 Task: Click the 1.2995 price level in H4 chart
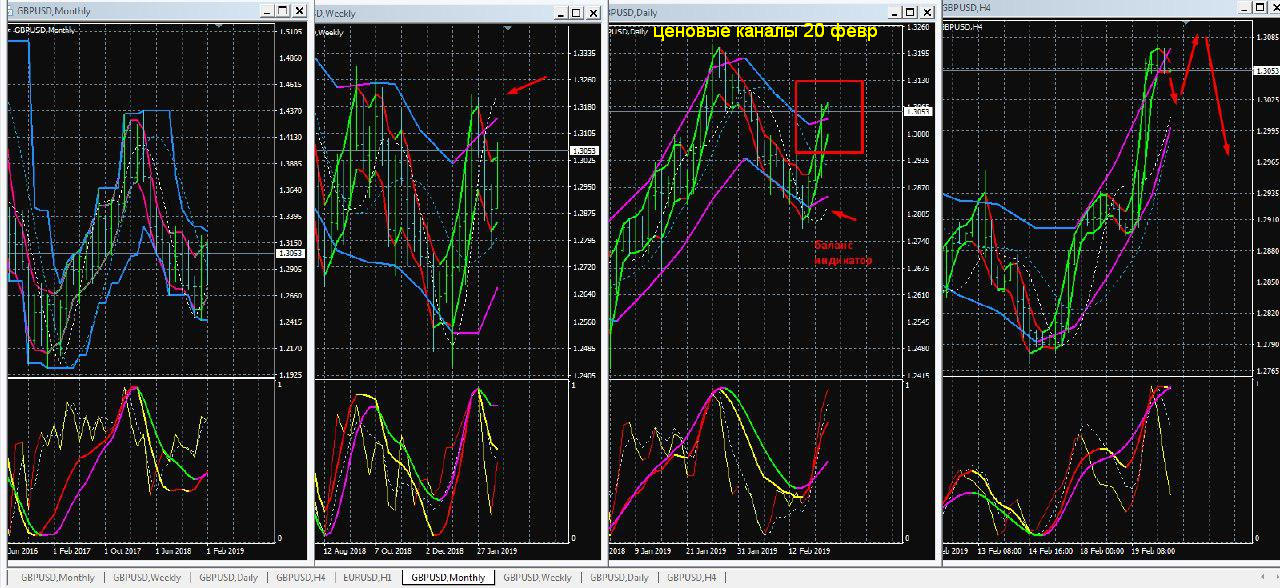pos(1266,131)
